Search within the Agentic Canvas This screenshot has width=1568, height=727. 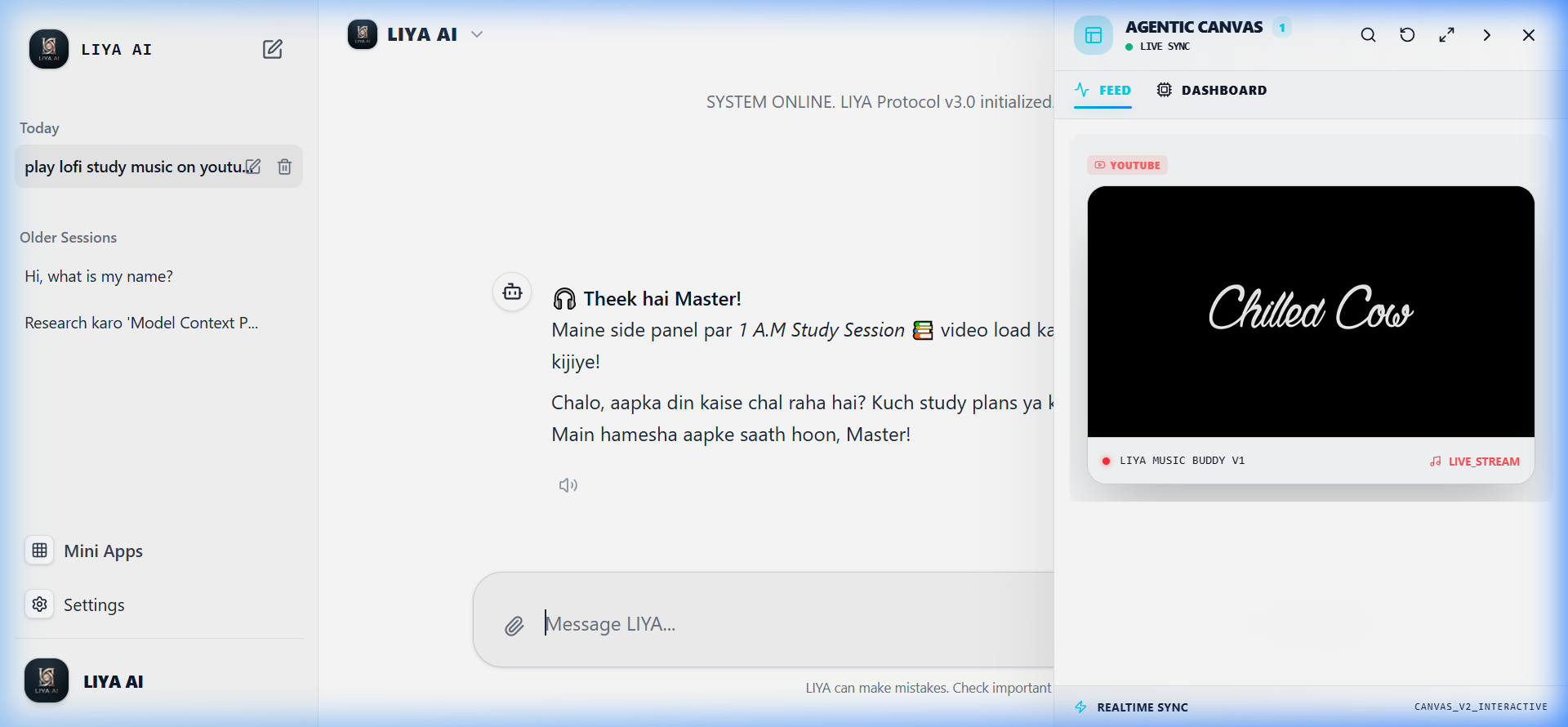click(x=1368, y=35)
